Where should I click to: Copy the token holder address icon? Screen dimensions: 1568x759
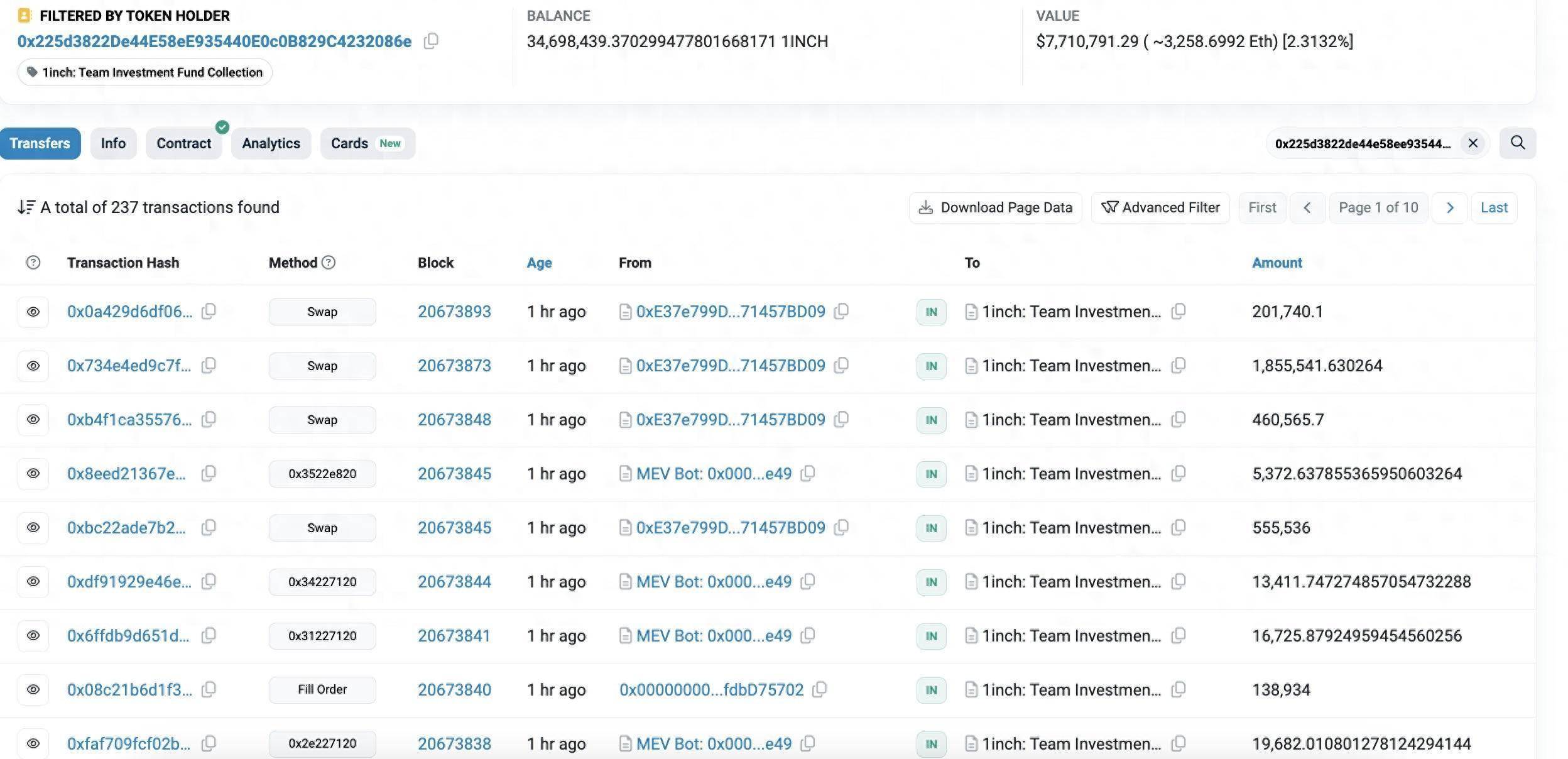[x=431, y=41]
